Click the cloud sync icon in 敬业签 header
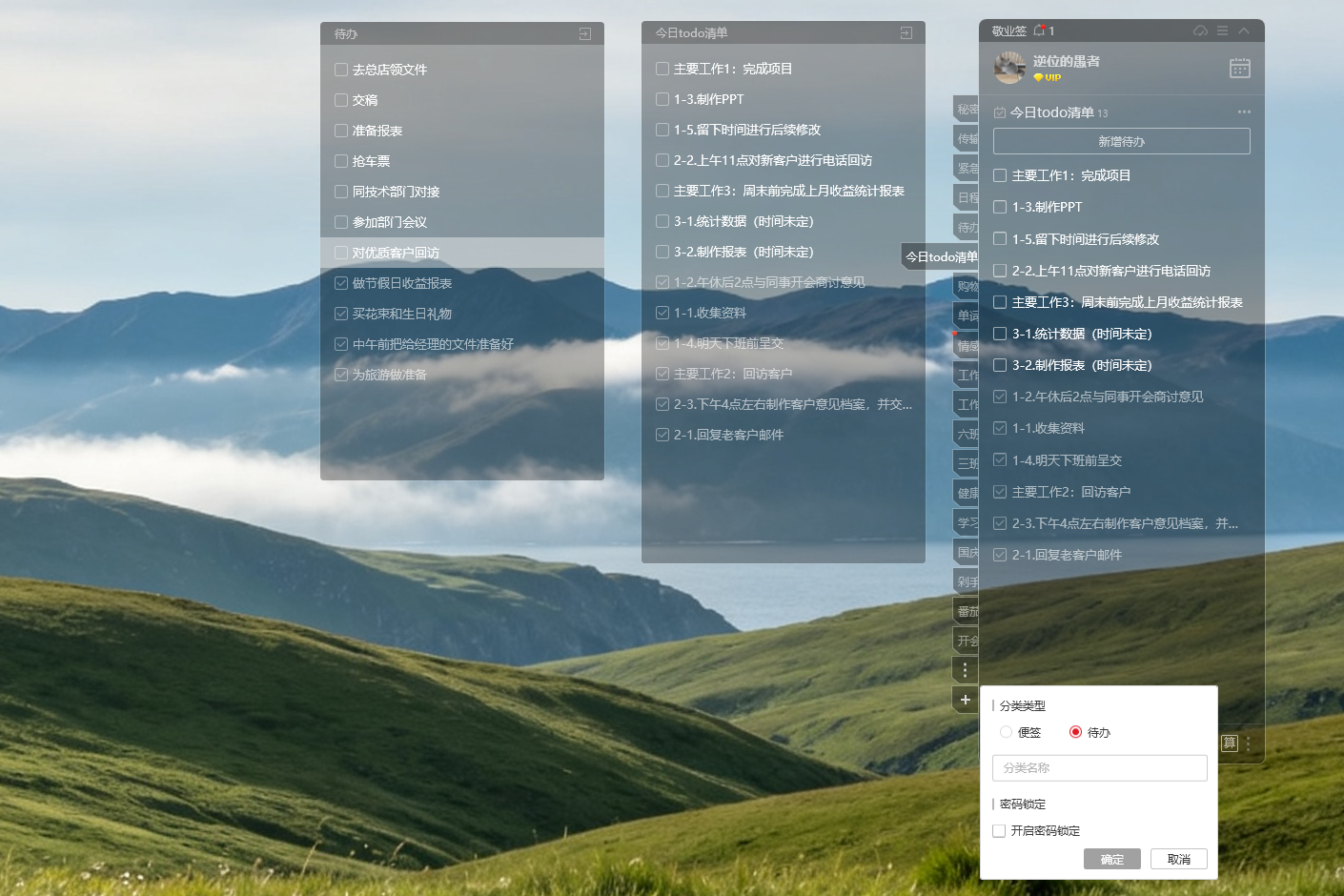 tap(1200, 31)
